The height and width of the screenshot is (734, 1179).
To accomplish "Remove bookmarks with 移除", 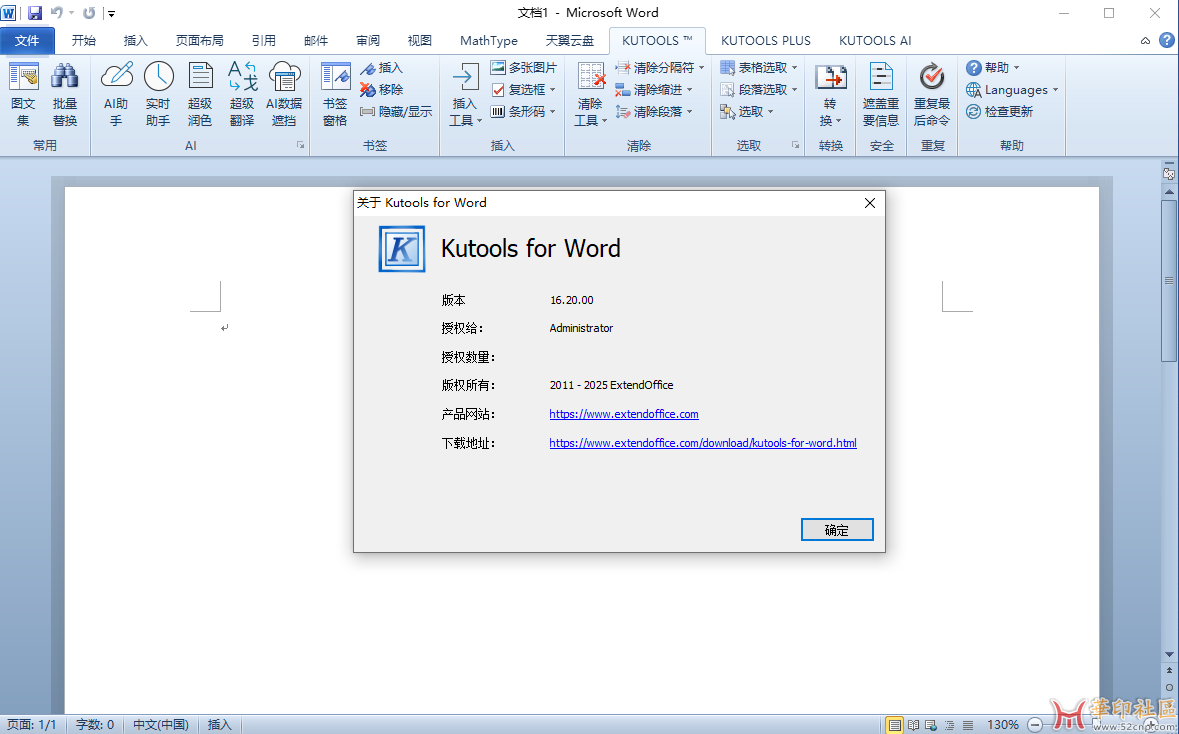I will click(x=381, y=89).
